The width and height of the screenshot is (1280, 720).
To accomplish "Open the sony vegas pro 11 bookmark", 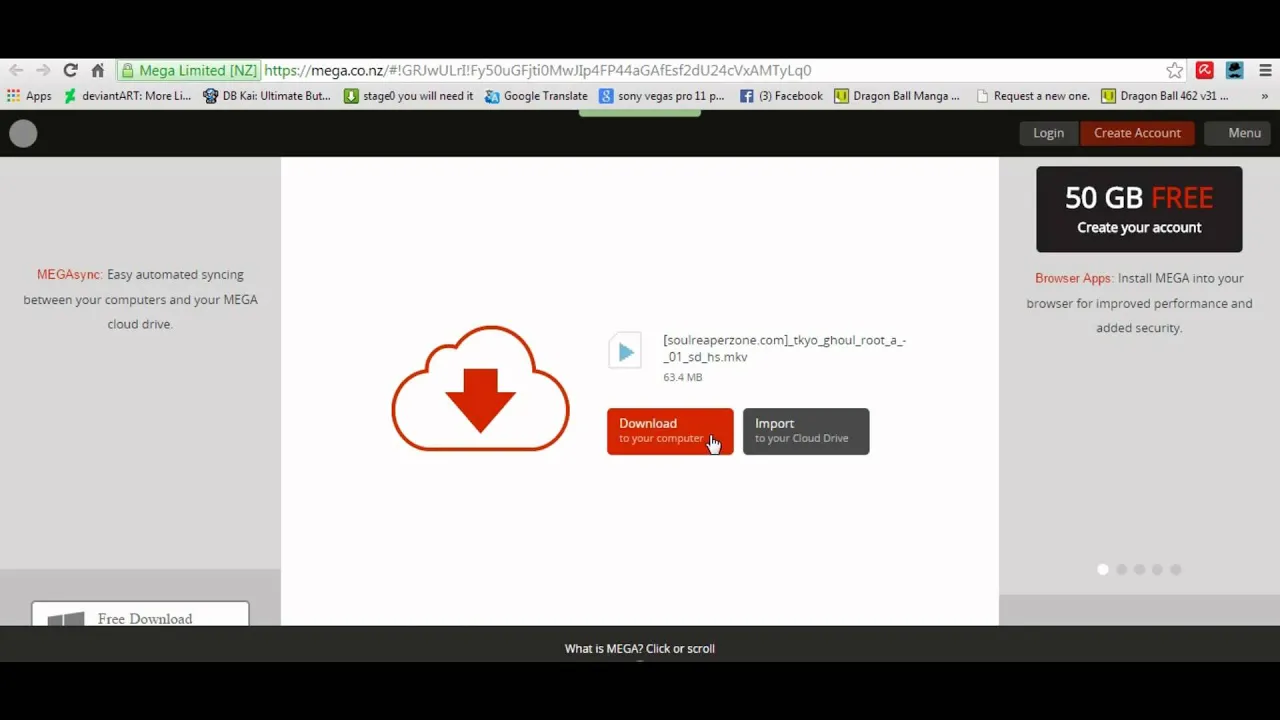I will coord(662,96).
